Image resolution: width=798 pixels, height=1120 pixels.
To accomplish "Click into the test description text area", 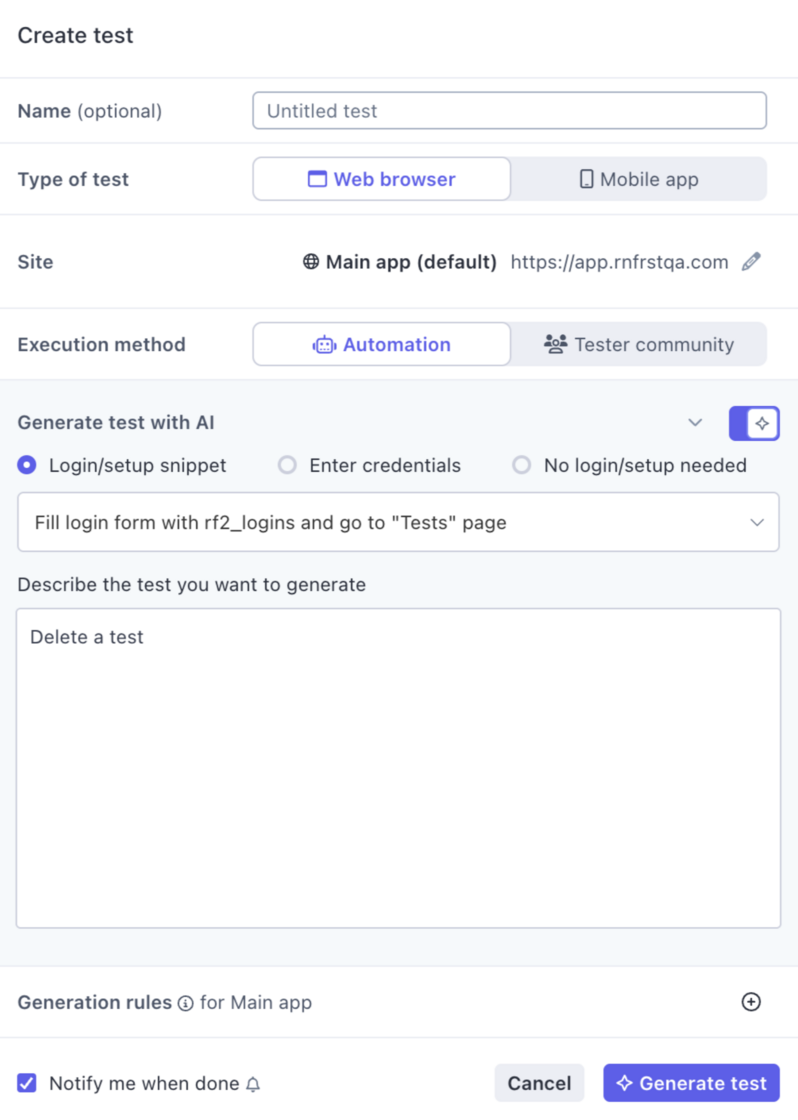I will pyautogui.click(x=398, y=768).
